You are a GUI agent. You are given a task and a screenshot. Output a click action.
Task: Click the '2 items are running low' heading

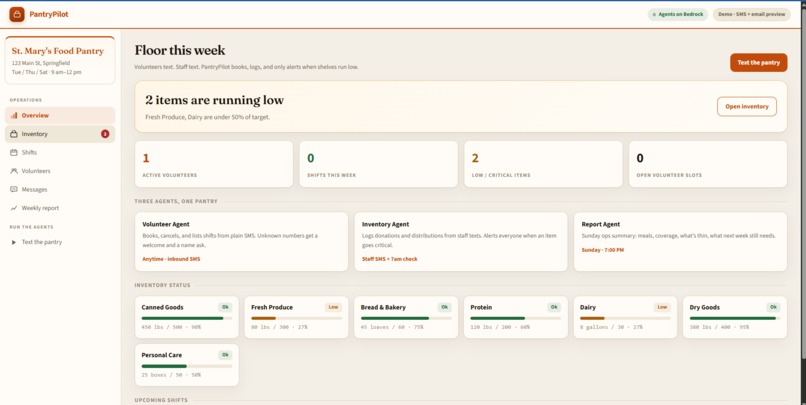[214, 100]
